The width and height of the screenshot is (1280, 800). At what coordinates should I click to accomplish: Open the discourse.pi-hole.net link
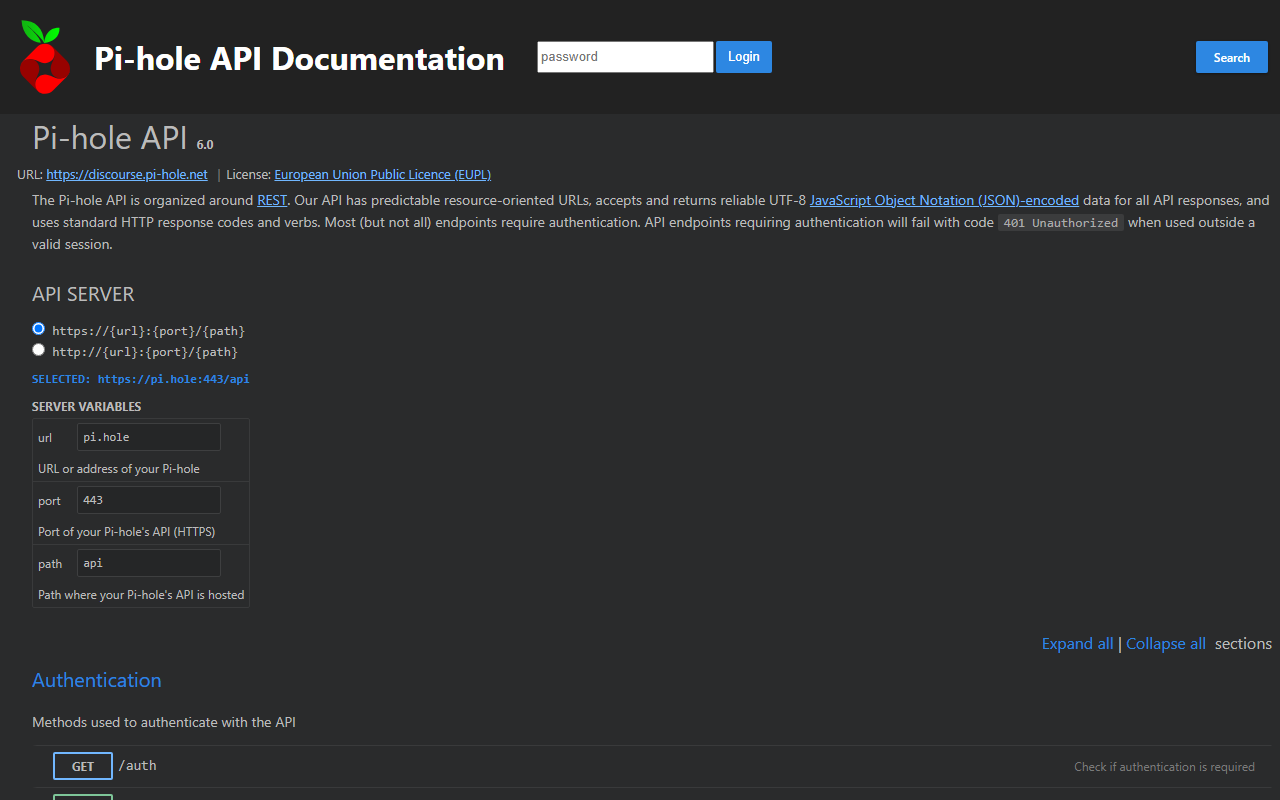[x=127, y=174]
